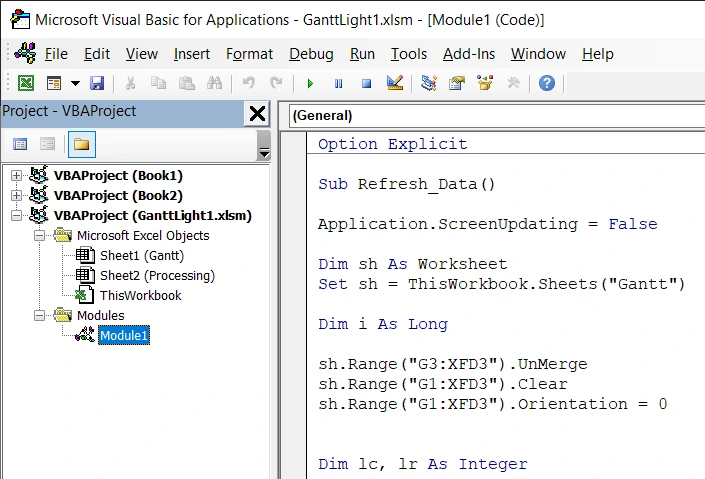This screenshot has width=705, height=479.
Task: Select VBAProject (GanttLight1.xlsm) in tree
Action: click(x=152, y=215)
